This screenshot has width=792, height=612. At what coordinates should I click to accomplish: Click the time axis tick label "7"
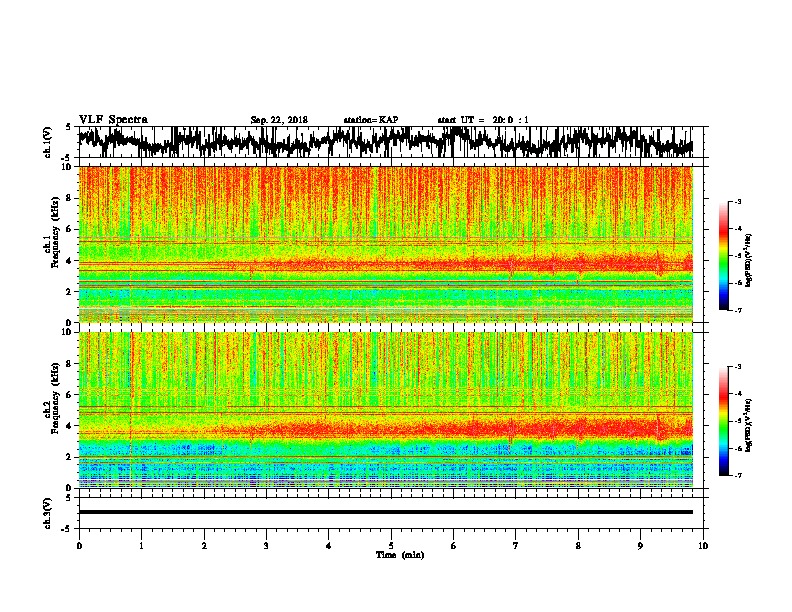516,546
